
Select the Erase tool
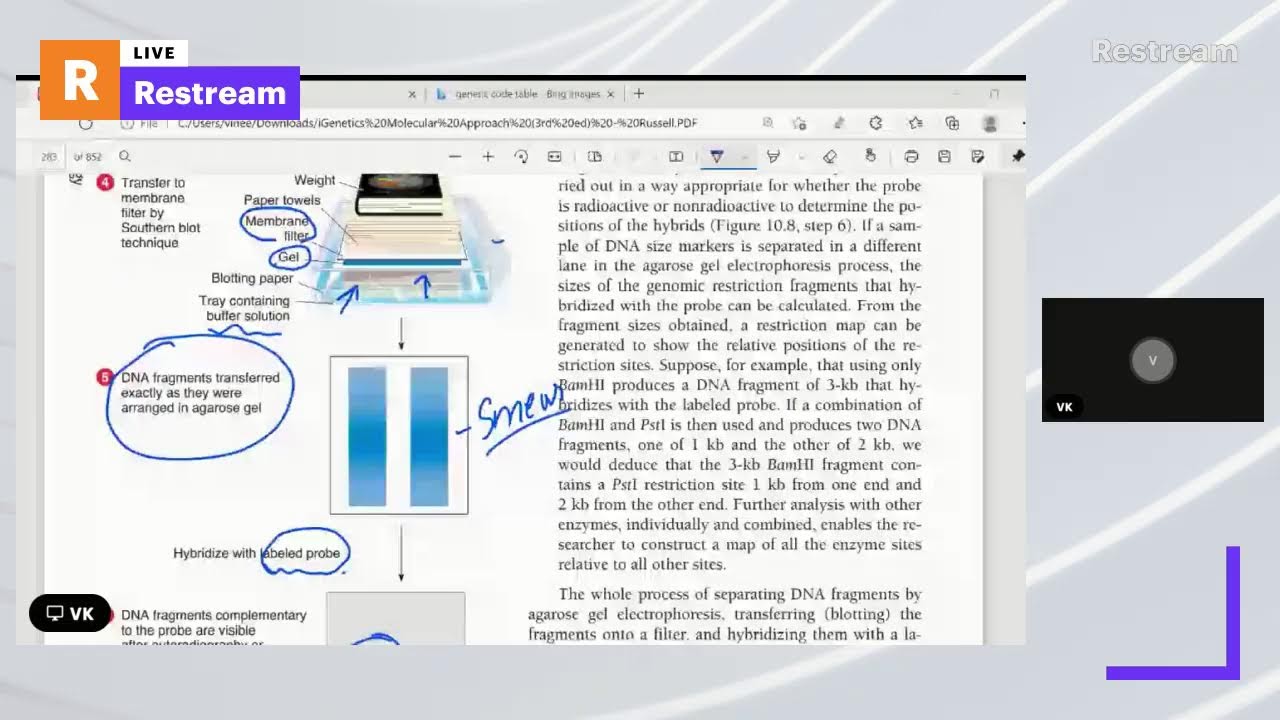click(829, 156)
